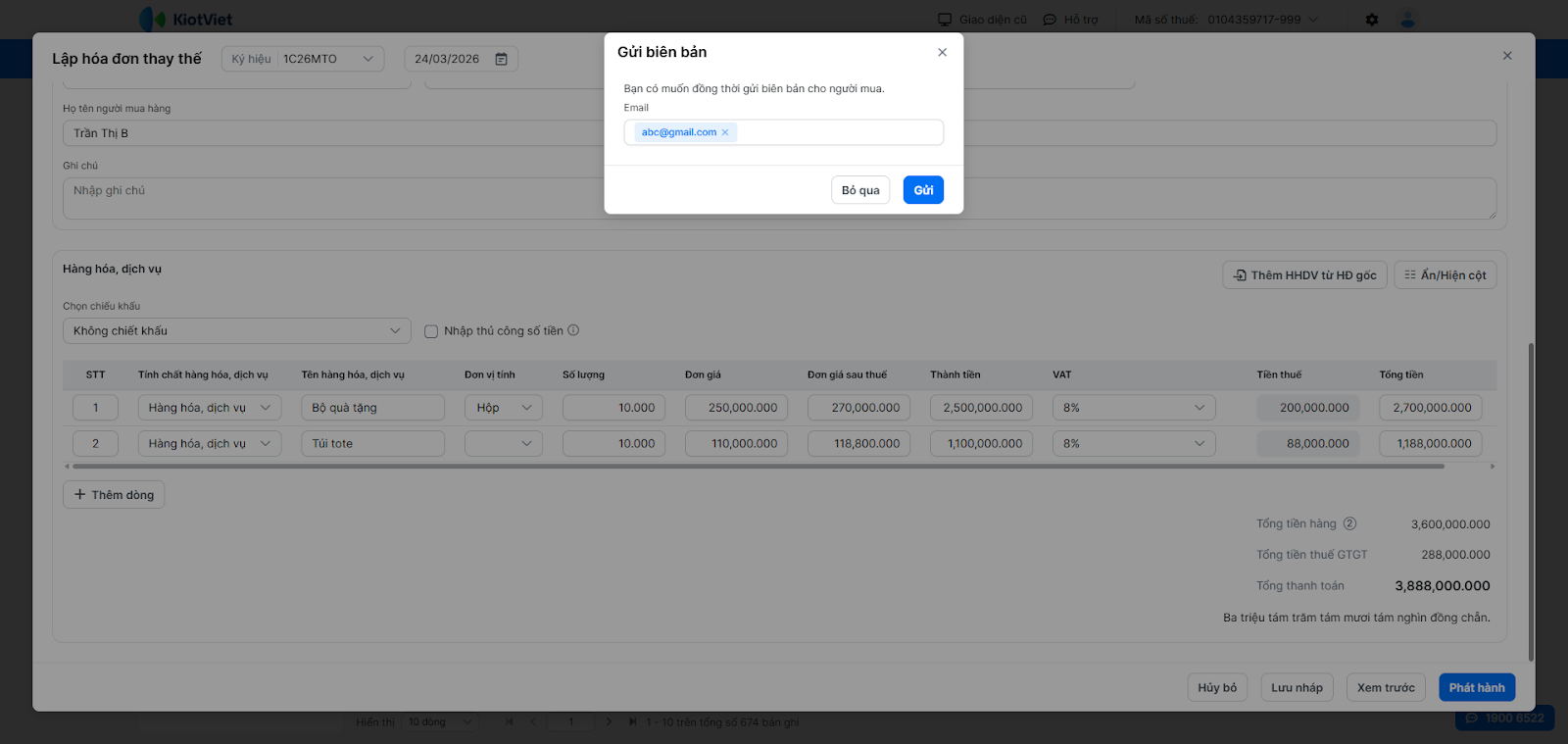This screenshot has width=1568, height=744.
Task: Open the Không chiết khấu discount dropdown
Action: (236, 331)
